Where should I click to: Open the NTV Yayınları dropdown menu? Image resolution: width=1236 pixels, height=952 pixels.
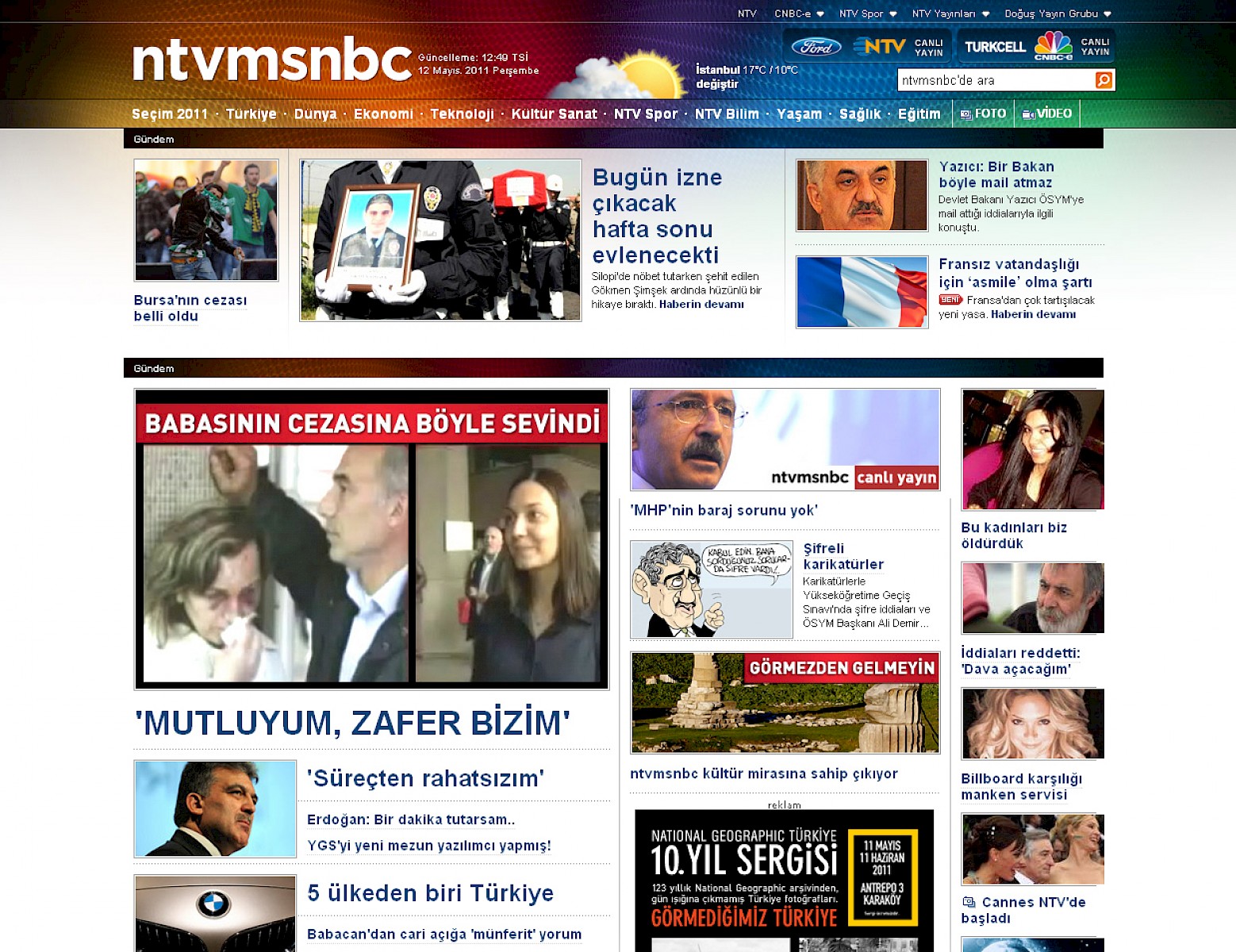pos(950,13)
